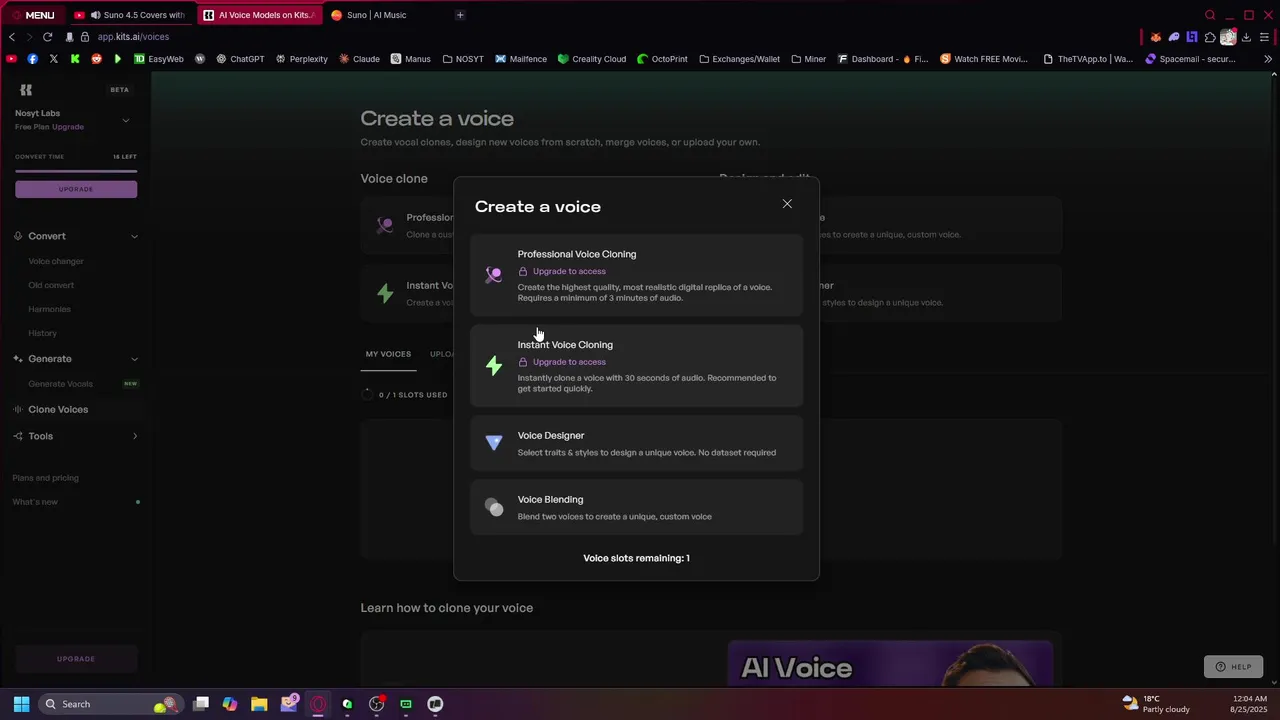This screenshot has height=720, width=1280.
Task: Click the blue triangle Voice Designer icon
Action: pyautogui.click(x=494, y=443)
